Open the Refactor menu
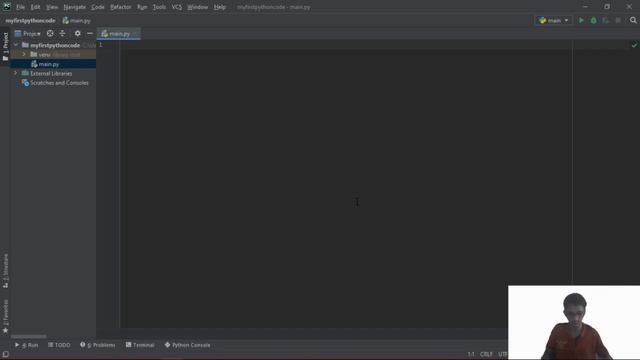 [x=121, y=7]
